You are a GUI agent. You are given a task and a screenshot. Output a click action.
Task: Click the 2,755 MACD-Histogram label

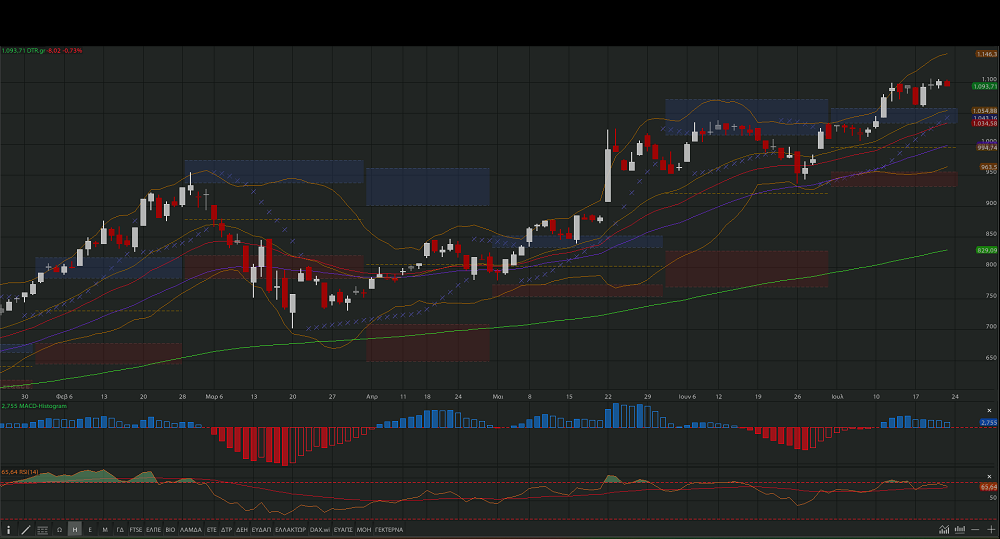tap(34, 406)
